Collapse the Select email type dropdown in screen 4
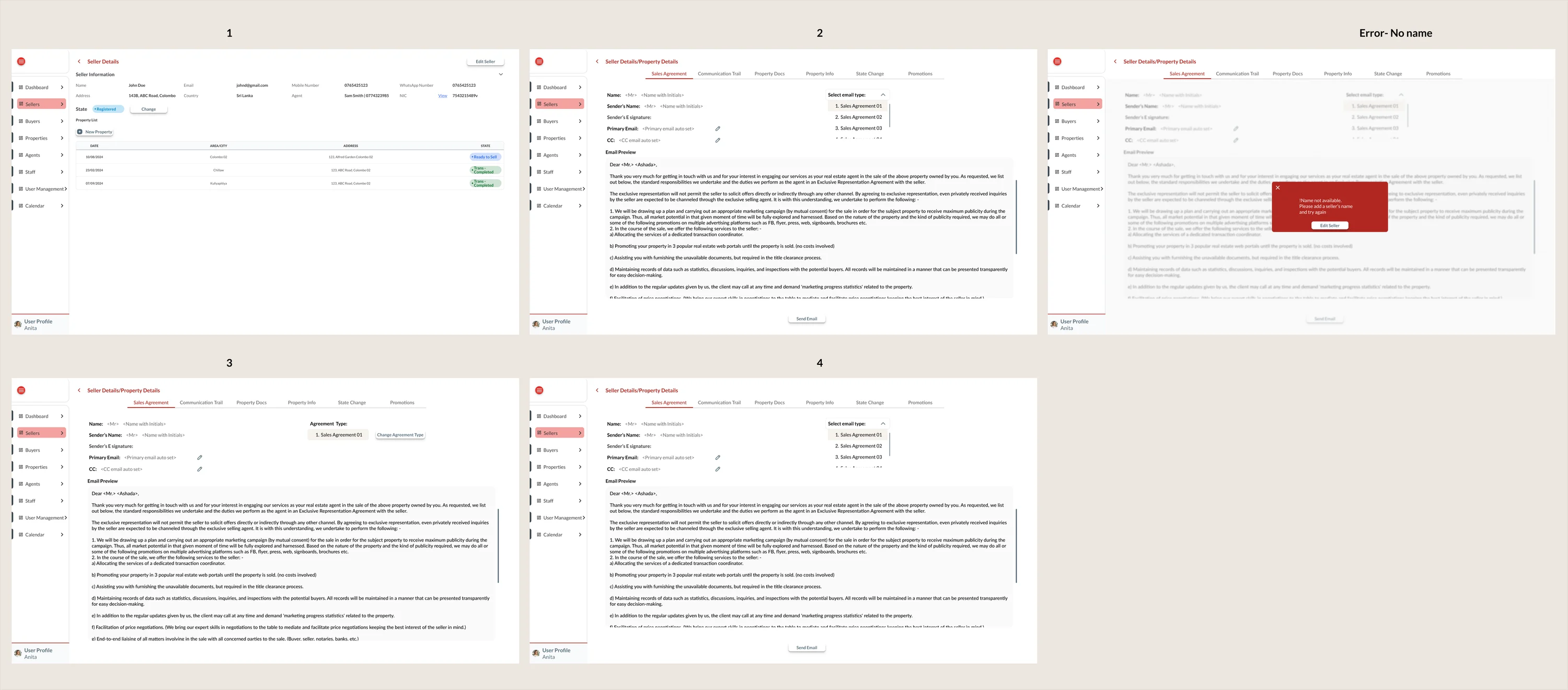The width and height of the screenshot is (1568, 690). (883, 424)
